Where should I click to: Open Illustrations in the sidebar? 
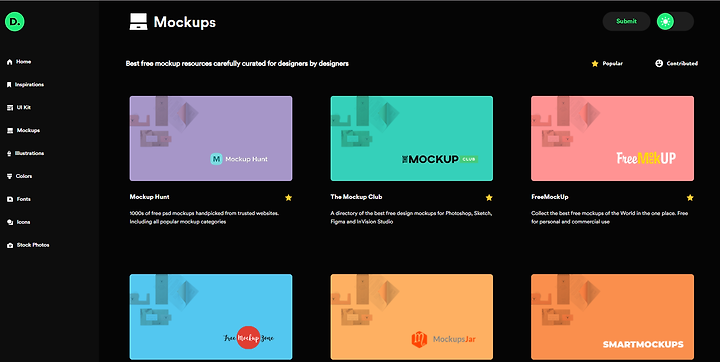tap(29, 153)
